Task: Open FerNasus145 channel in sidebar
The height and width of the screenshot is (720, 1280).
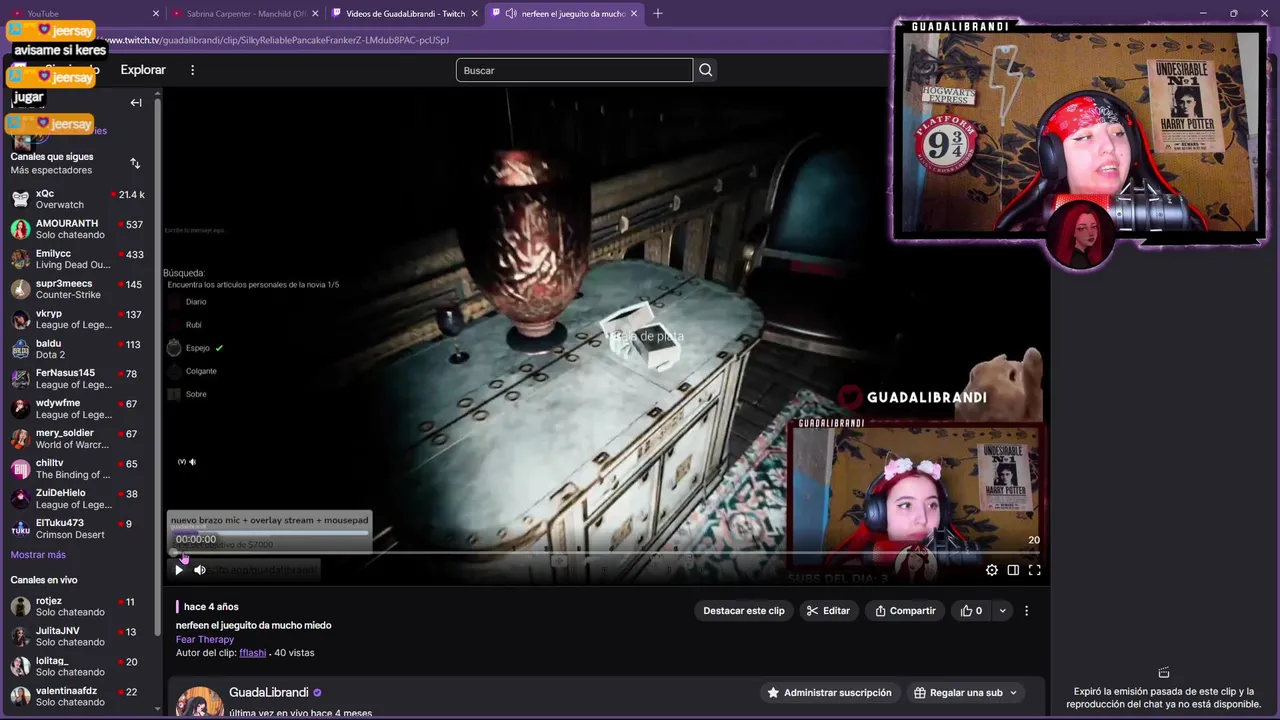Action: pos(78,379)
